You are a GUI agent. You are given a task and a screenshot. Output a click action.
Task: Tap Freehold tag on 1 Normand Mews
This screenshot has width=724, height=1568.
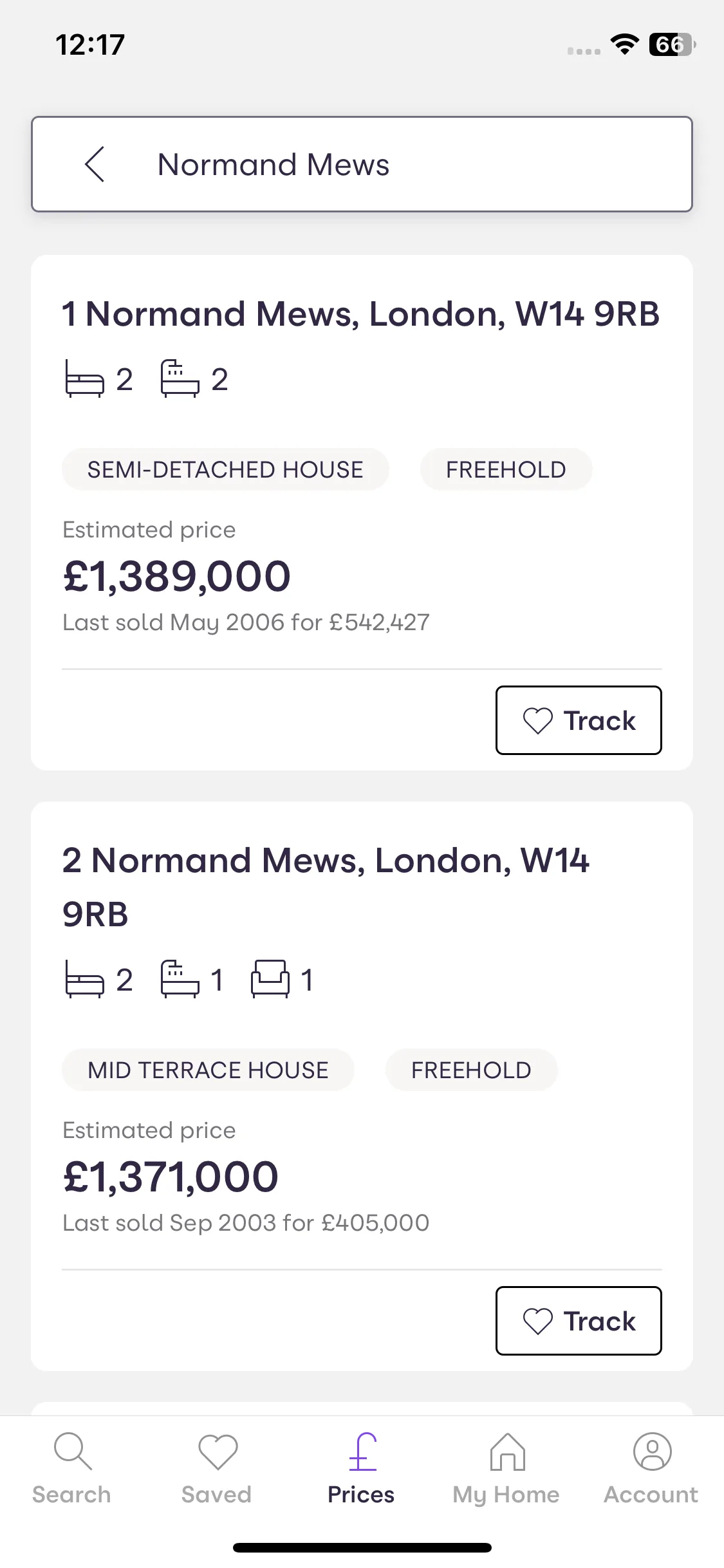[506, 469]
